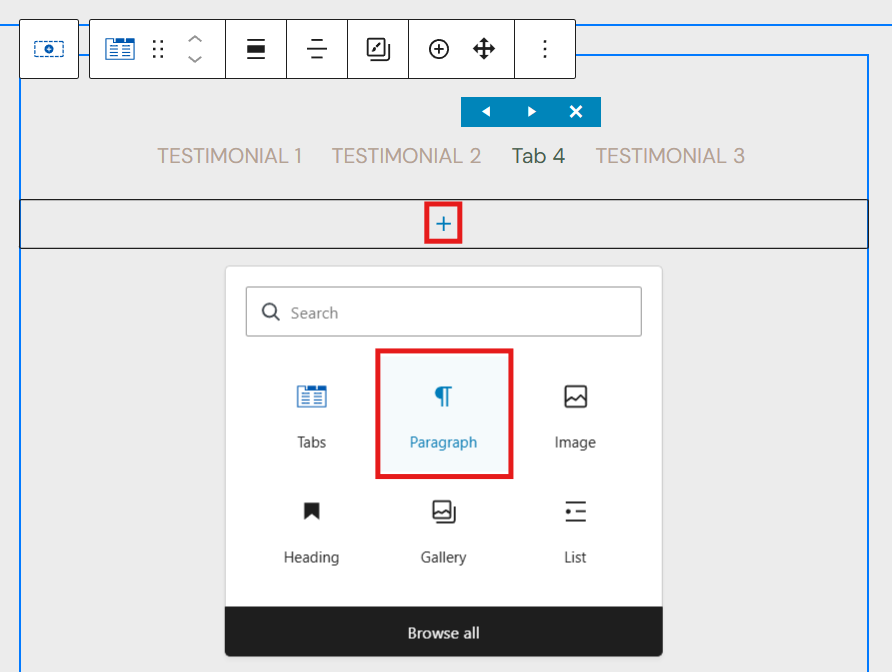This screenshot has width=892, height=672.
Task: Remove the tab with the X button
Action: click(x=576, y=112)
